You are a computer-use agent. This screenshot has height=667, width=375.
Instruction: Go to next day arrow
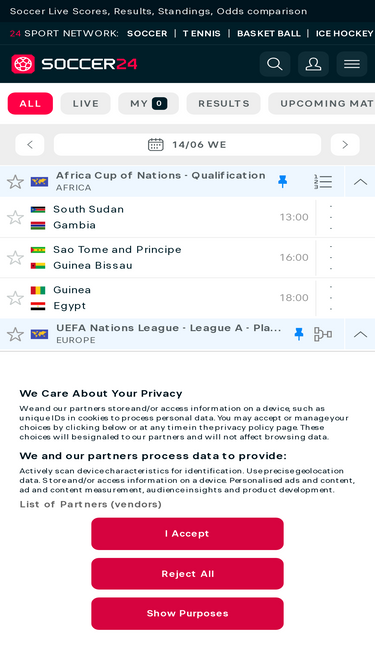point(345,145)
